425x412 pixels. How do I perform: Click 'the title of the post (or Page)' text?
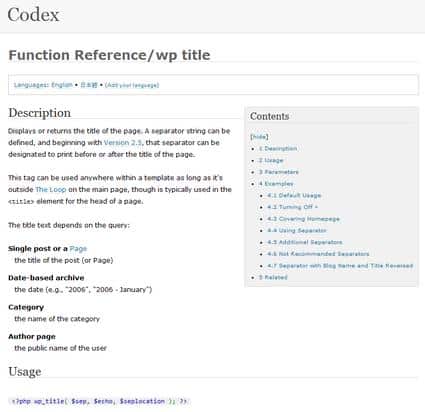(64, 260)
